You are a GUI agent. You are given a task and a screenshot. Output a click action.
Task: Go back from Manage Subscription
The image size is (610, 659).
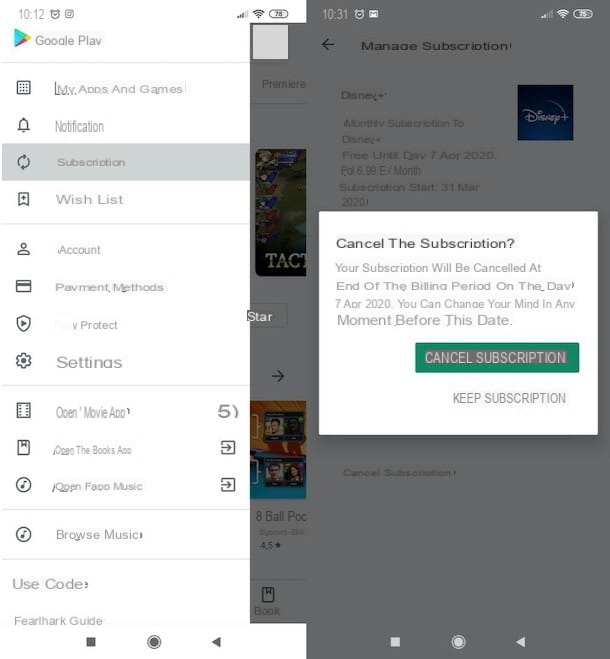pyautogui.click(x=328, y=45)
